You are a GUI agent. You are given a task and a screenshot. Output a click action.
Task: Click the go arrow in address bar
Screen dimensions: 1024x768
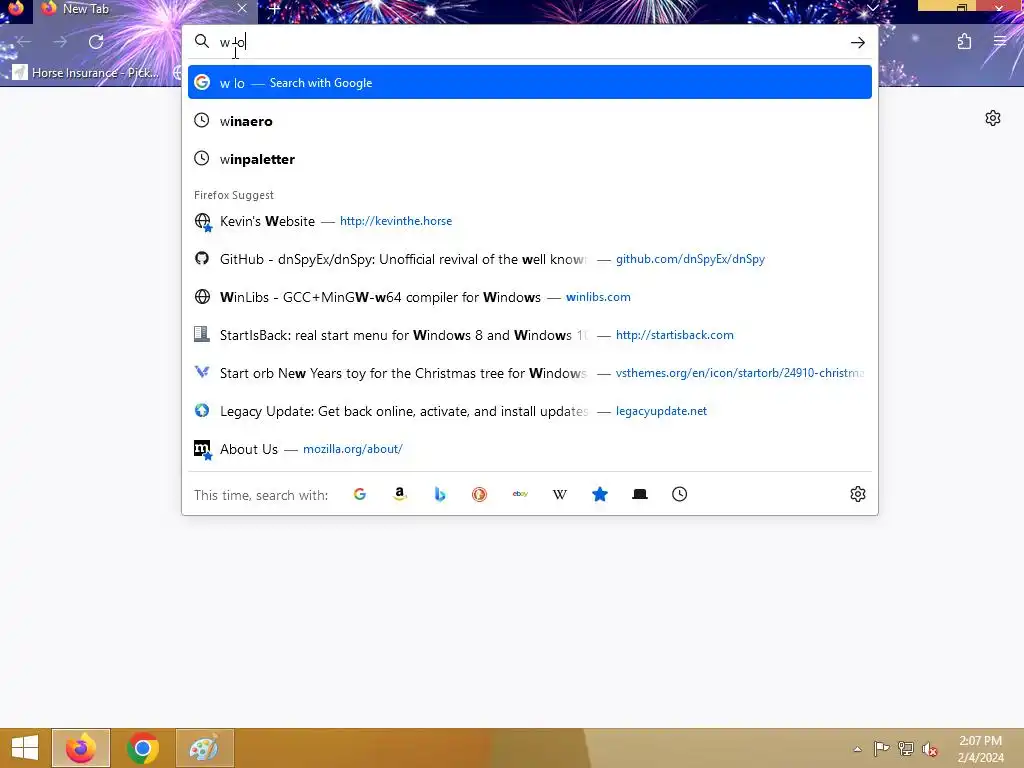(857, 42)
